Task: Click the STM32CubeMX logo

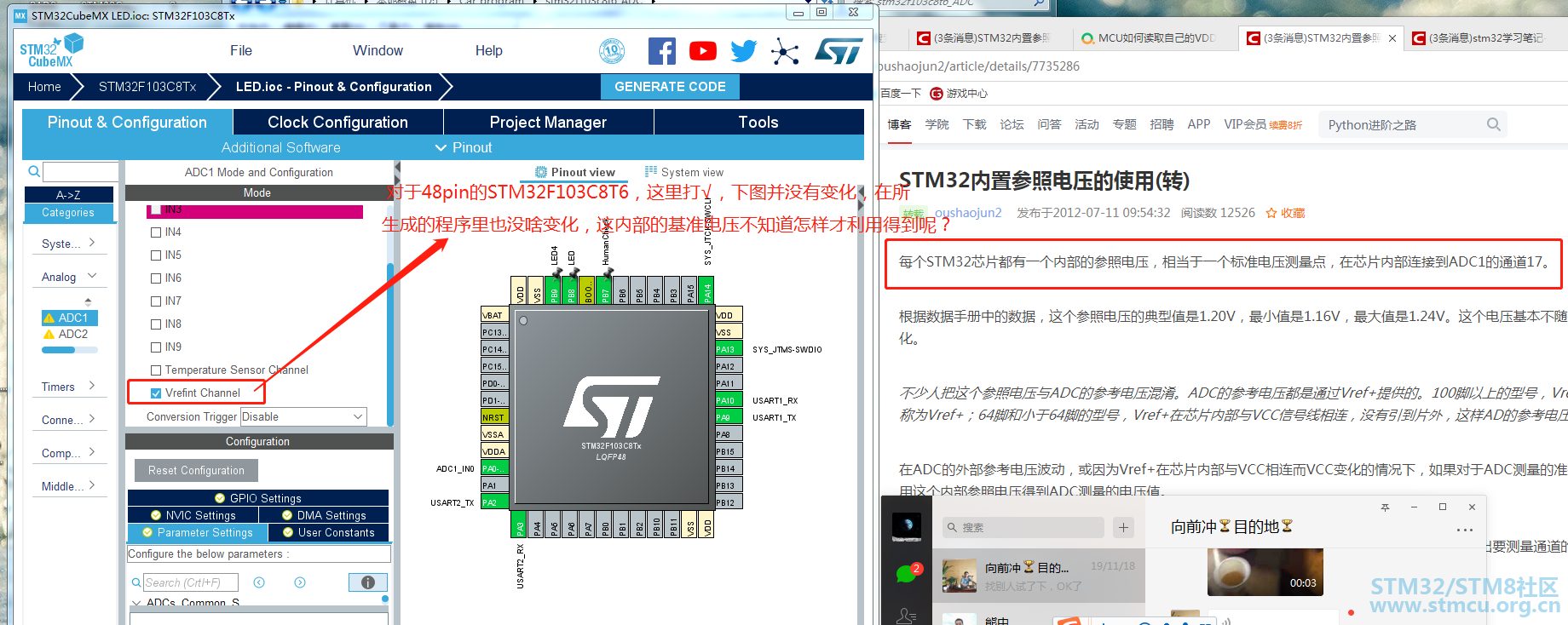Action: pos(51,51)
